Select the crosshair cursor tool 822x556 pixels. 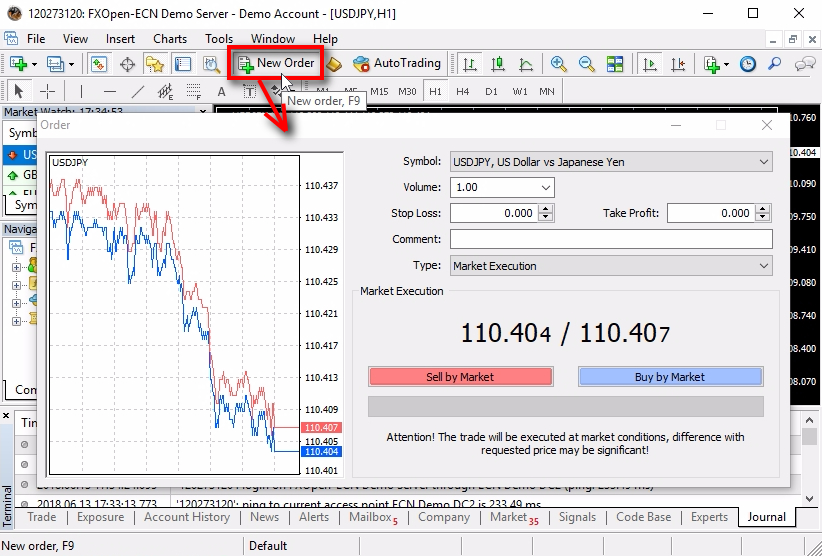(x=47, y=91)
